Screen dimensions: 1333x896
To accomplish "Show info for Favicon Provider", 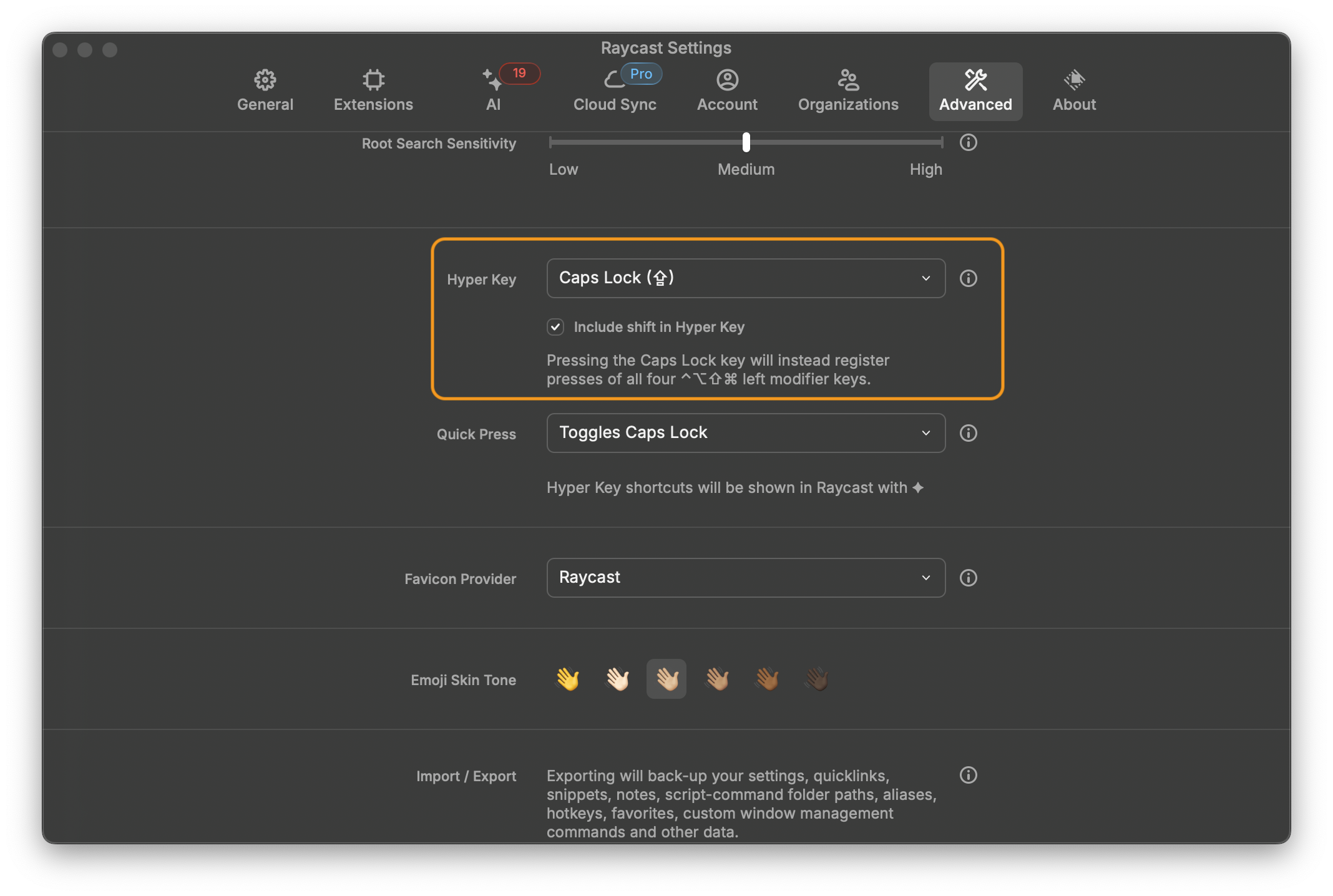I will point(968,578).
